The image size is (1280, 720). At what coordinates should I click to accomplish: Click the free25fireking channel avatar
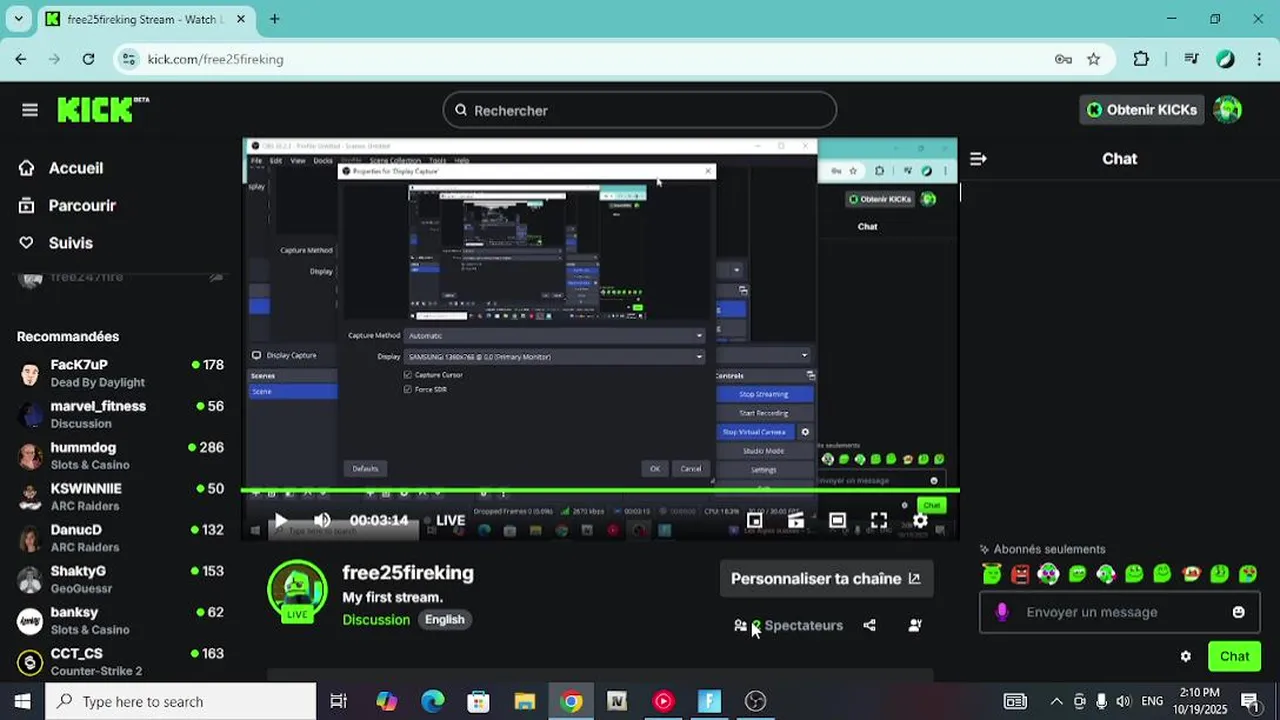coord(297,590)
